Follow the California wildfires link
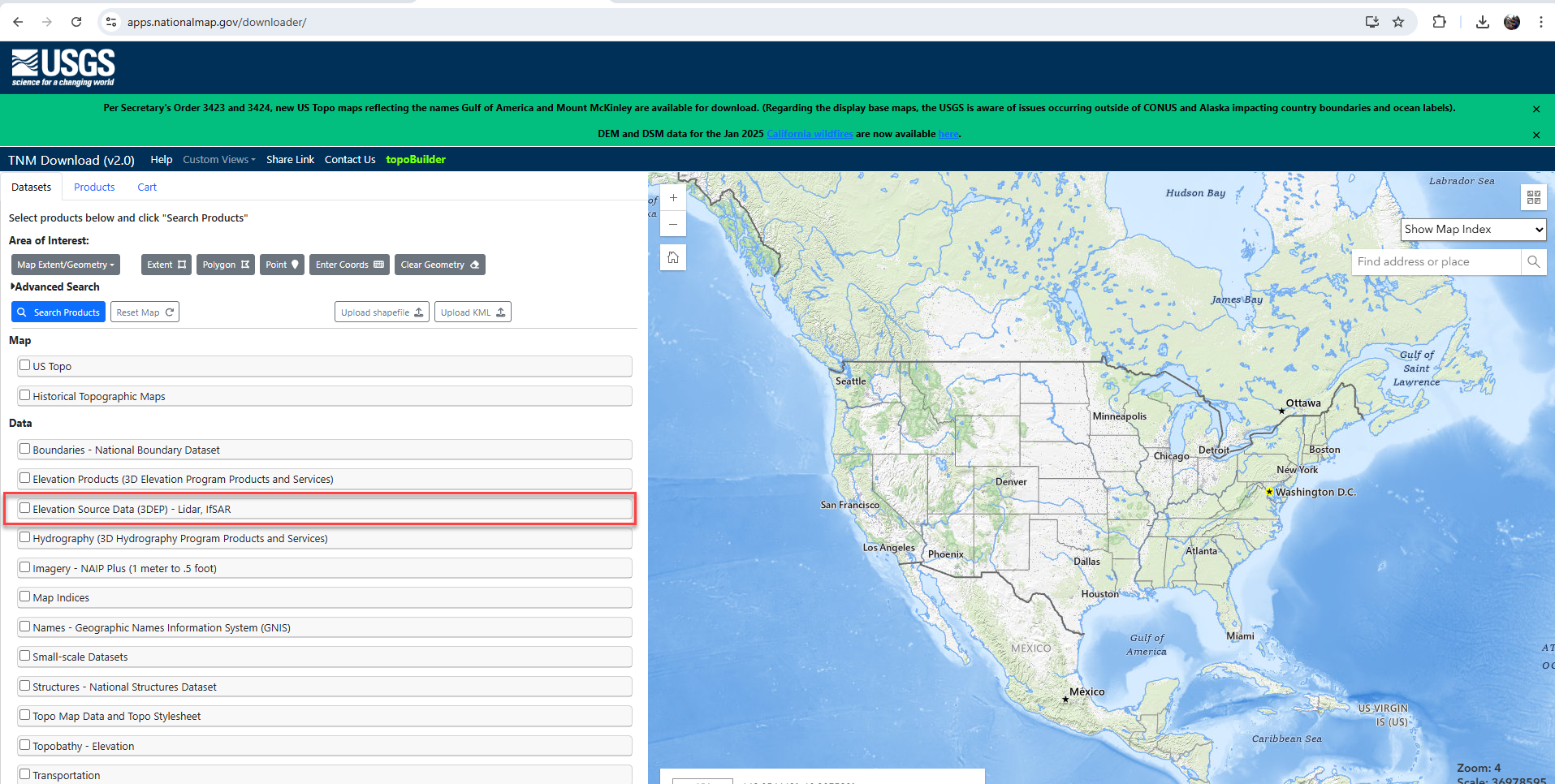The image size is (1555, 784). [809, 134]
